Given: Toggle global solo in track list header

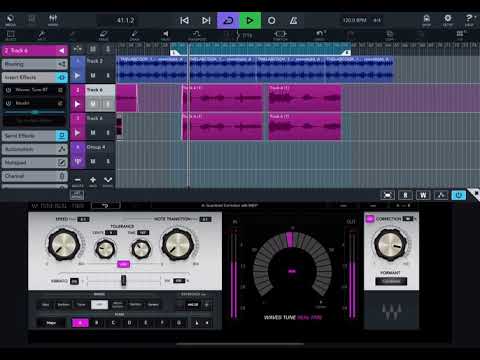Looking at the screenshot, I should point(108,49).
